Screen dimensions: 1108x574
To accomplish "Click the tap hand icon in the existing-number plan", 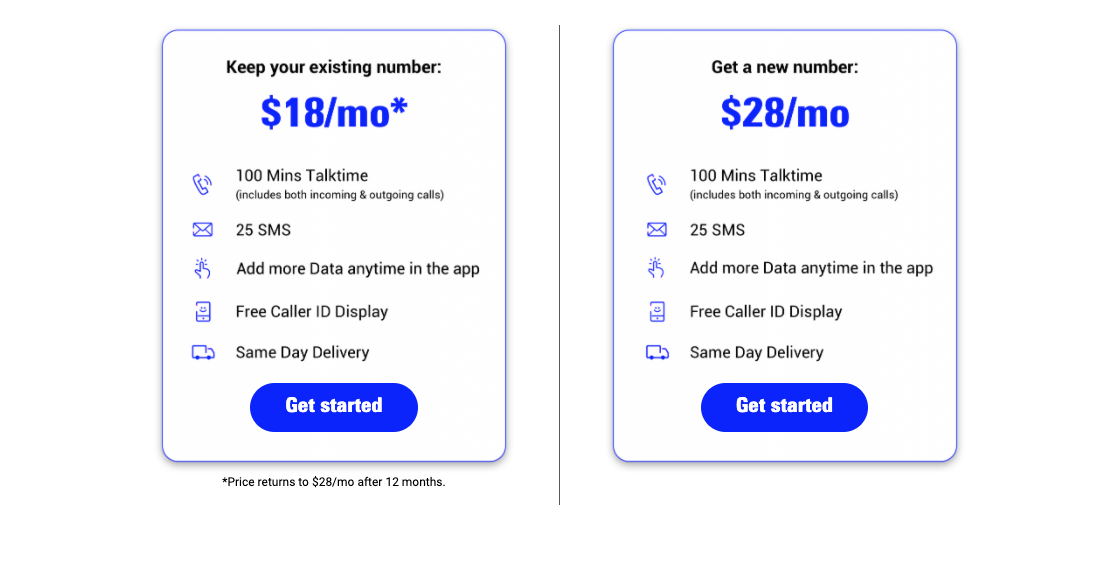I will click(x=203, y=268).
